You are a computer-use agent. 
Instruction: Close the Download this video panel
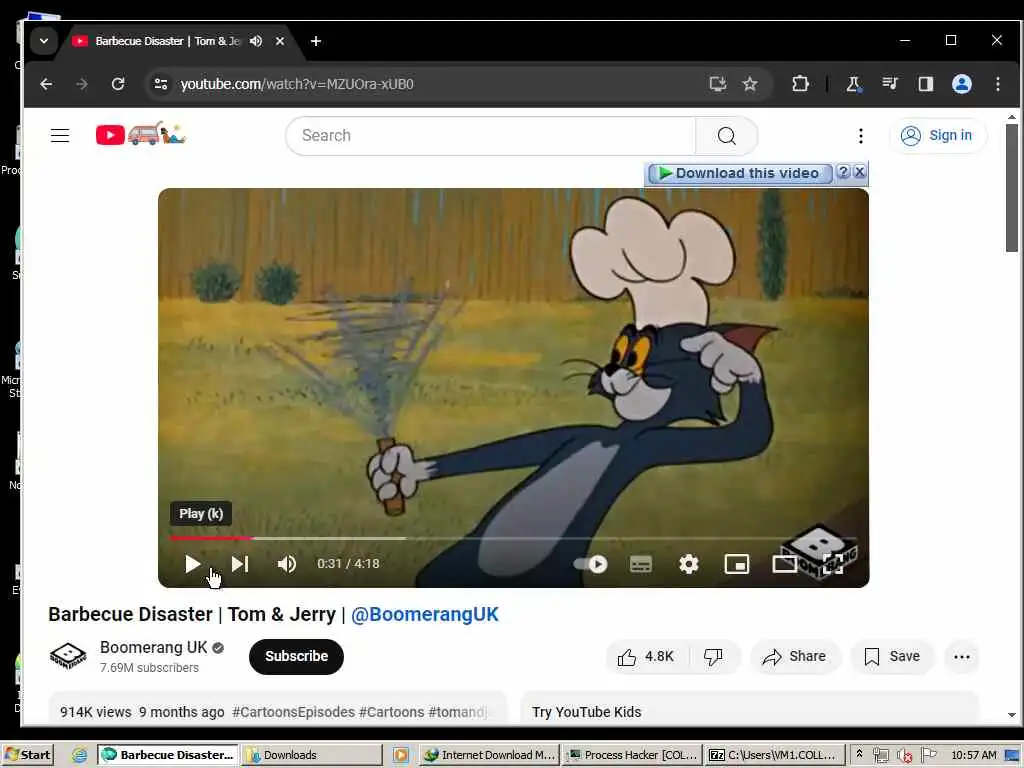pyautogui.click(x=860, y=172)
